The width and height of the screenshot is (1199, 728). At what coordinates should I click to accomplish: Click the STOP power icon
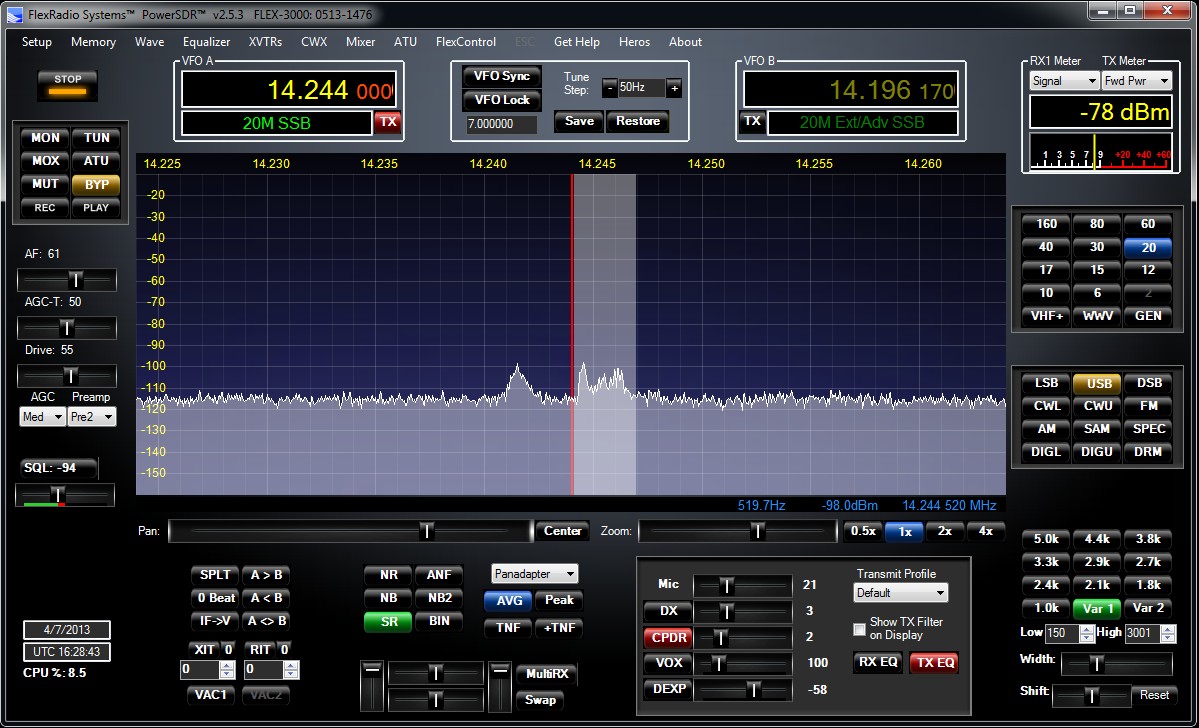(66, 86)
